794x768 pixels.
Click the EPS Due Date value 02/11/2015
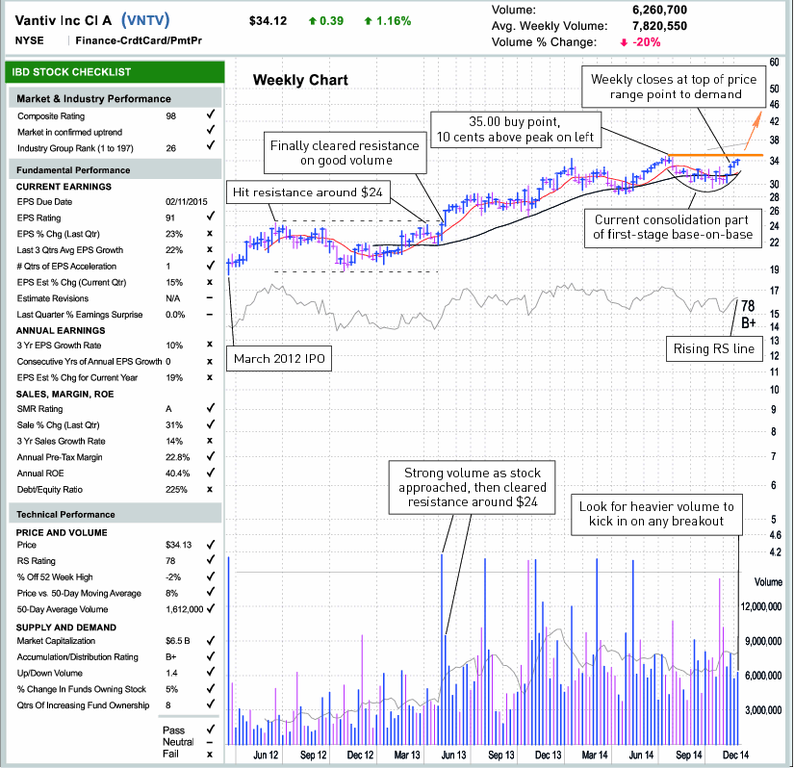tap(186, 201)
